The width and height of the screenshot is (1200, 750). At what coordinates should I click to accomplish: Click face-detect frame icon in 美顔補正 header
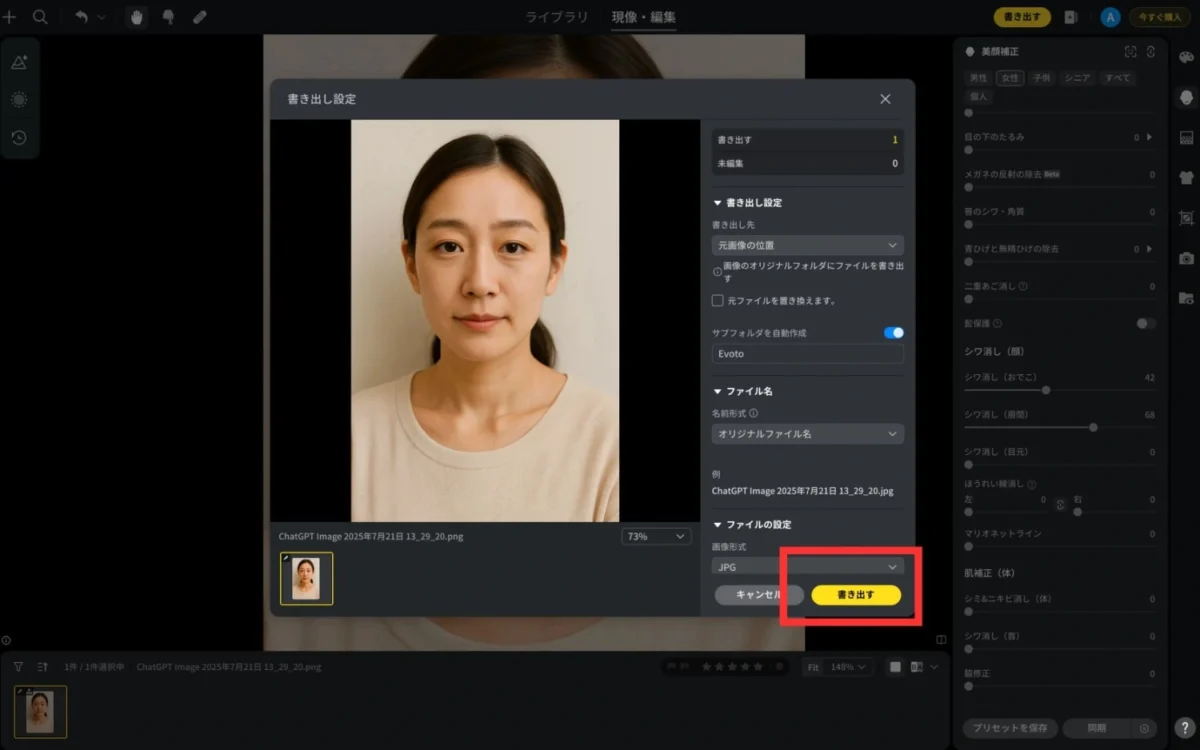(1131, 51)
